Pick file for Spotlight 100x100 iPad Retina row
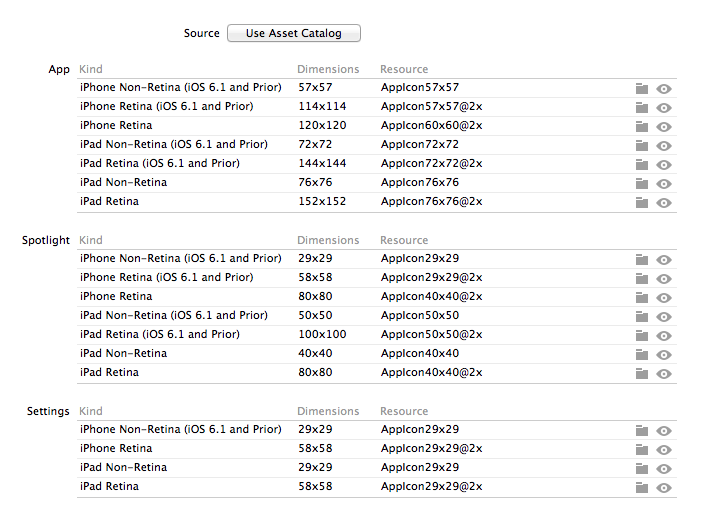The height and width of the screenshot is (511, 705). 642,335
